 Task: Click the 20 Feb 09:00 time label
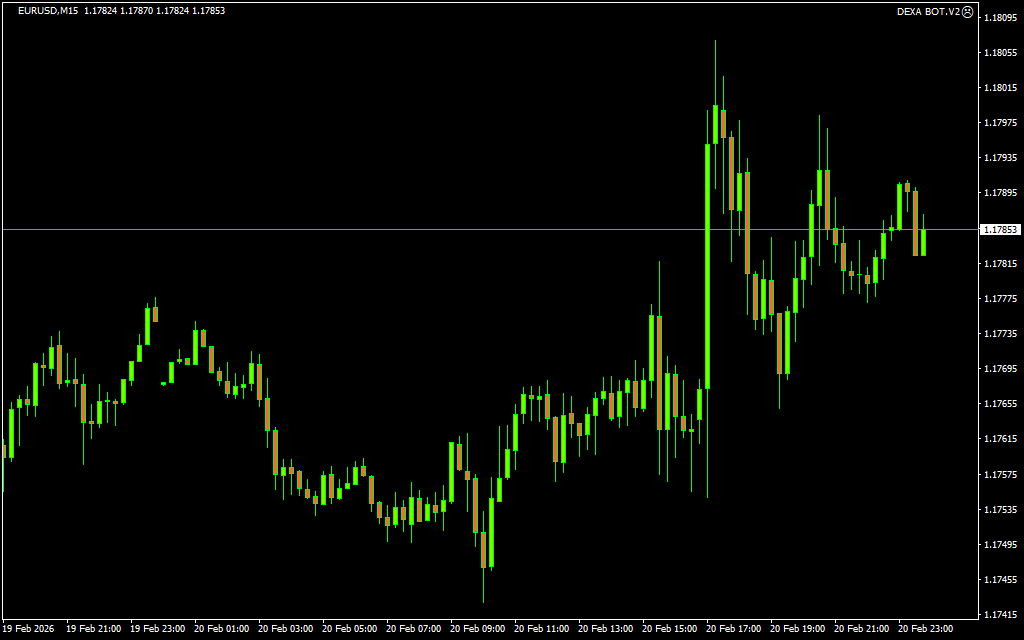click(x=477, y=629)
